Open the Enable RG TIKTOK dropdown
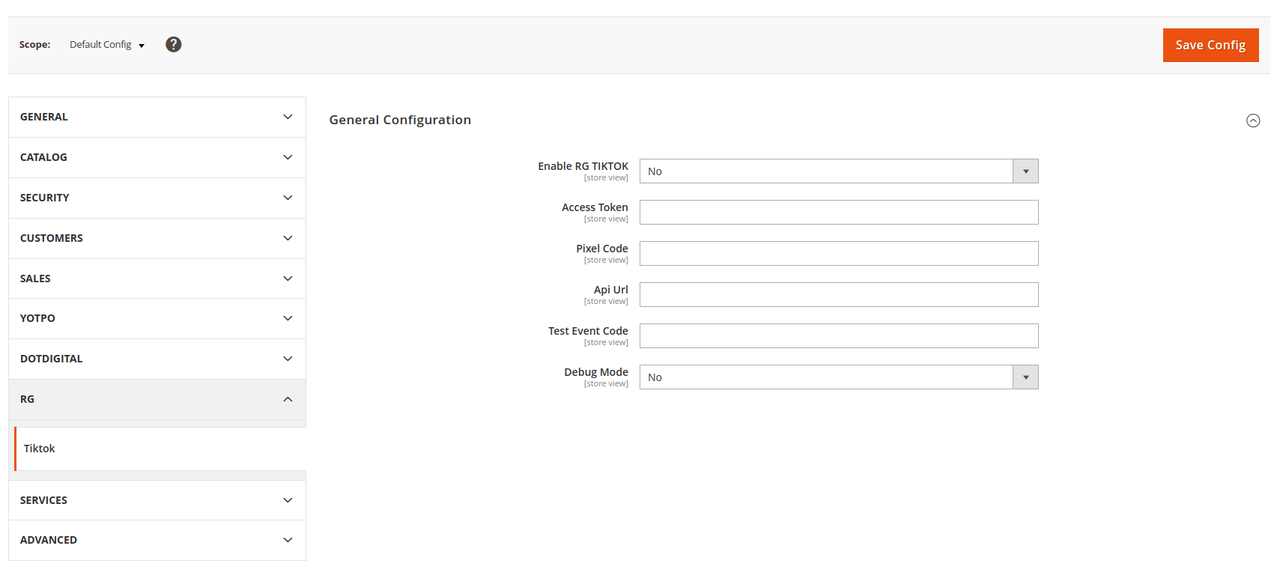1280x578 pixels. click(839, 171)
